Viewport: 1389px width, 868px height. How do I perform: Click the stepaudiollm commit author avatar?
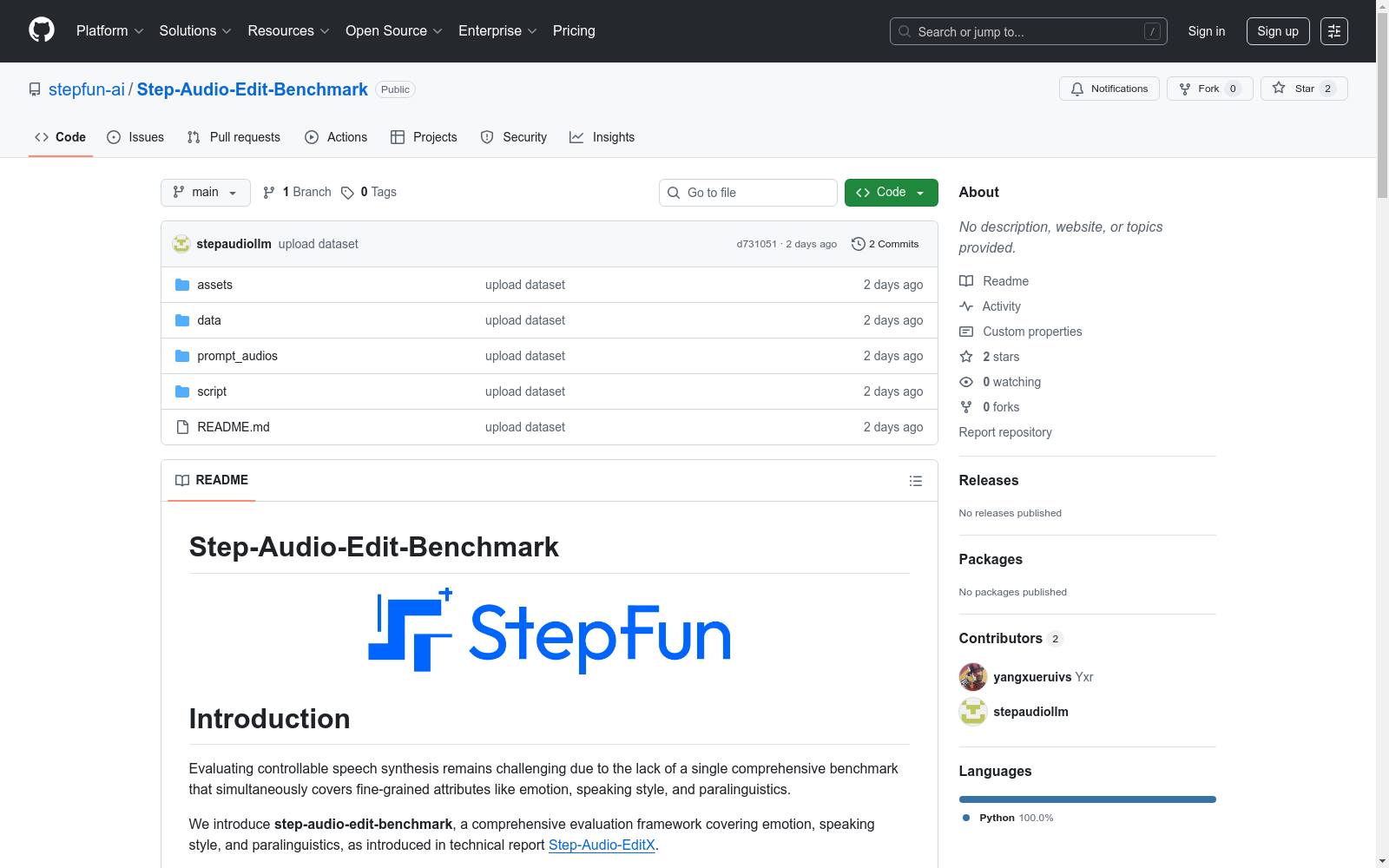(x=181, y=244)
